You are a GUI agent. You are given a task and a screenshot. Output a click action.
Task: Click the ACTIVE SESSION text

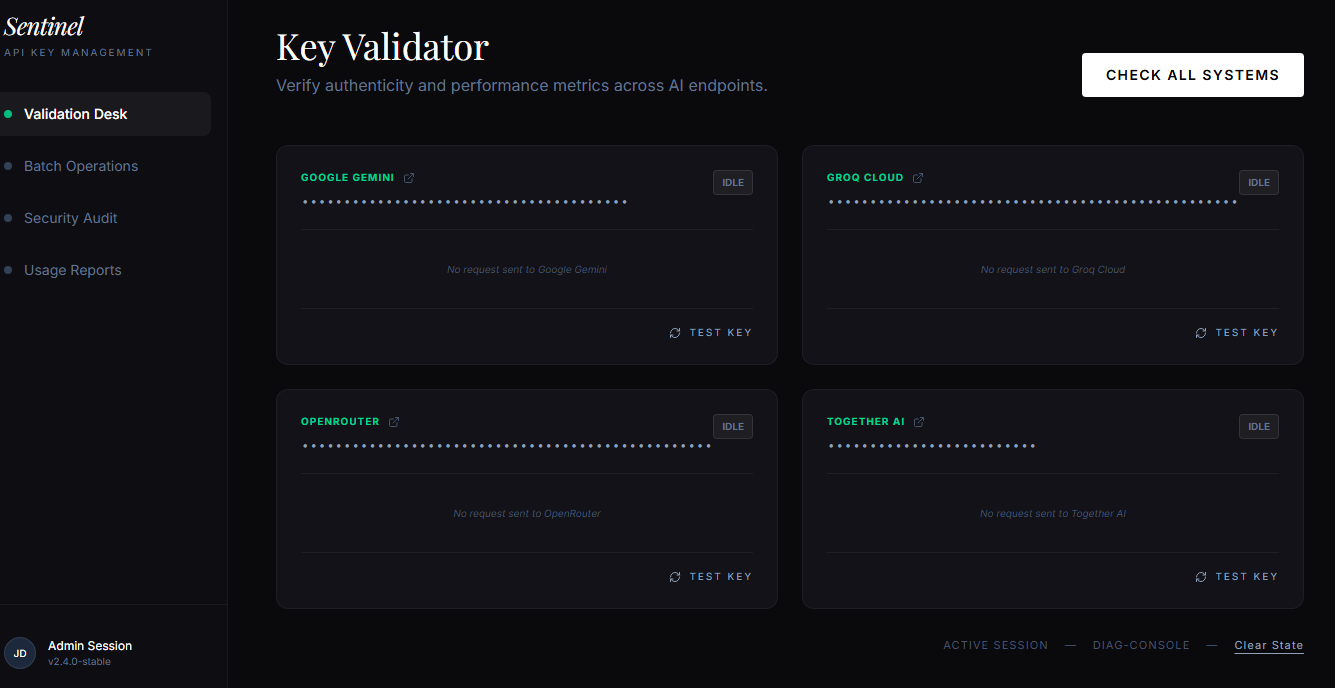coord(996,645)
